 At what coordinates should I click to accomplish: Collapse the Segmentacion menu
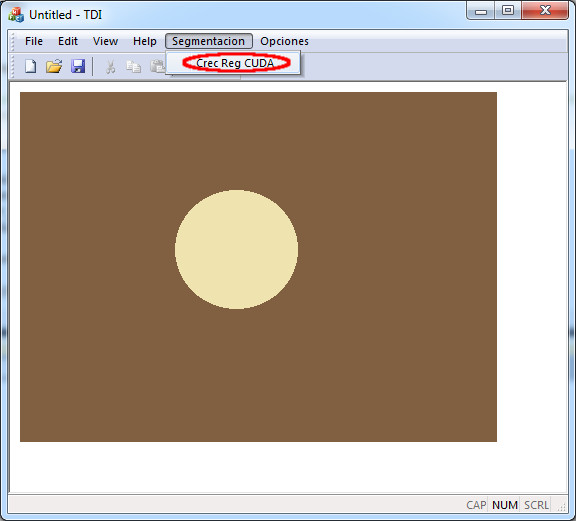(x=209, y=41)
